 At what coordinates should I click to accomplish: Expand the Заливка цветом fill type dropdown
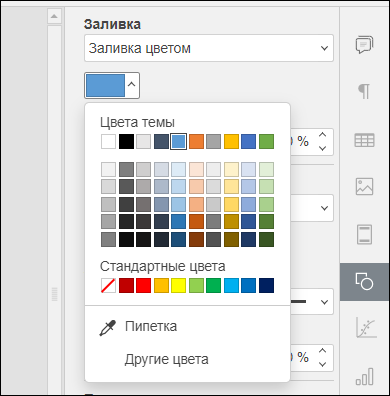[x=209, y=48]
